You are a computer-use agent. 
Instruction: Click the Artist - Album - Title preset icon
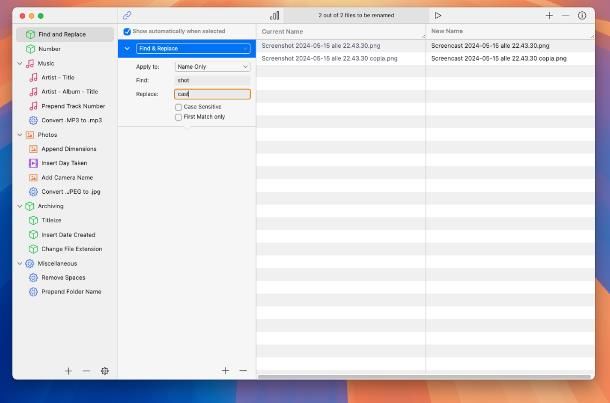tap(33, 92)
